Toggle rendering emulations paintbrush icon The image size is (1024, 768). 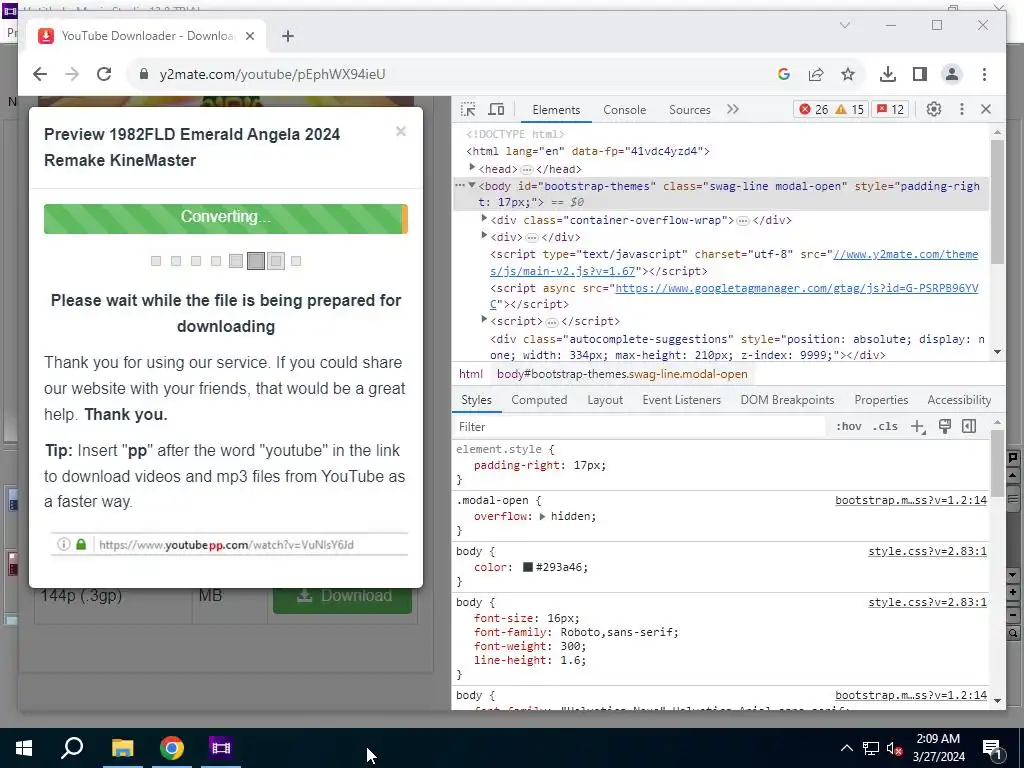[x=944, y=426]
